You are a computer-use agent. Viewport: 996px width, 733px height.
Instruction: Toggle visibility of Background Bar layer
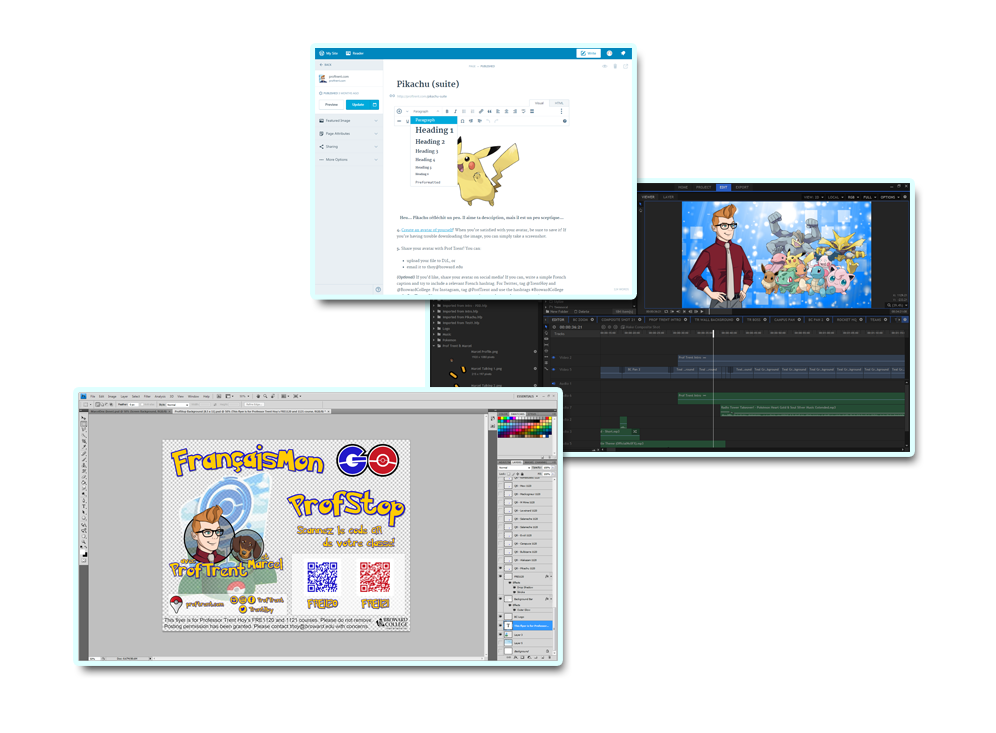point(501,599)
